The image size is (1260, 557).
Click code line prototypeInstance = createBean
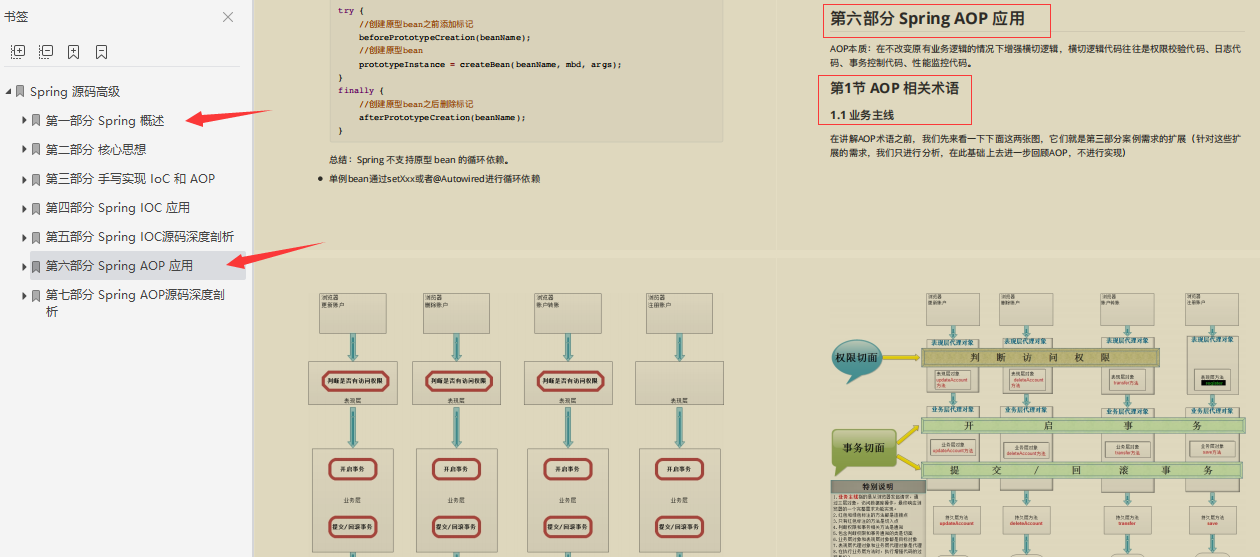[490, 64]
